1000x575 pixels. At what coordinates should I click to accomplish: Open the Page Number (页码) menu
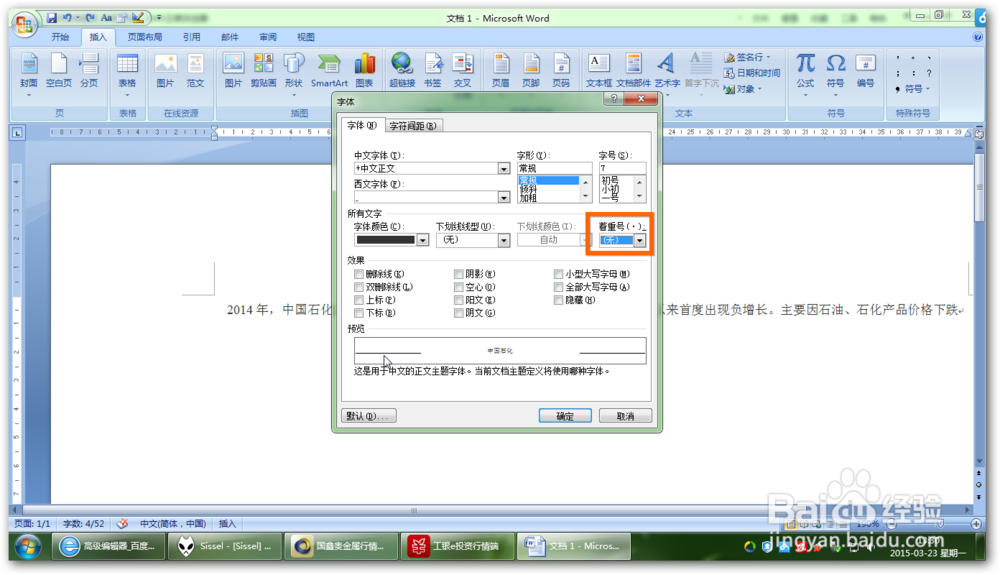tap(561, 70)
